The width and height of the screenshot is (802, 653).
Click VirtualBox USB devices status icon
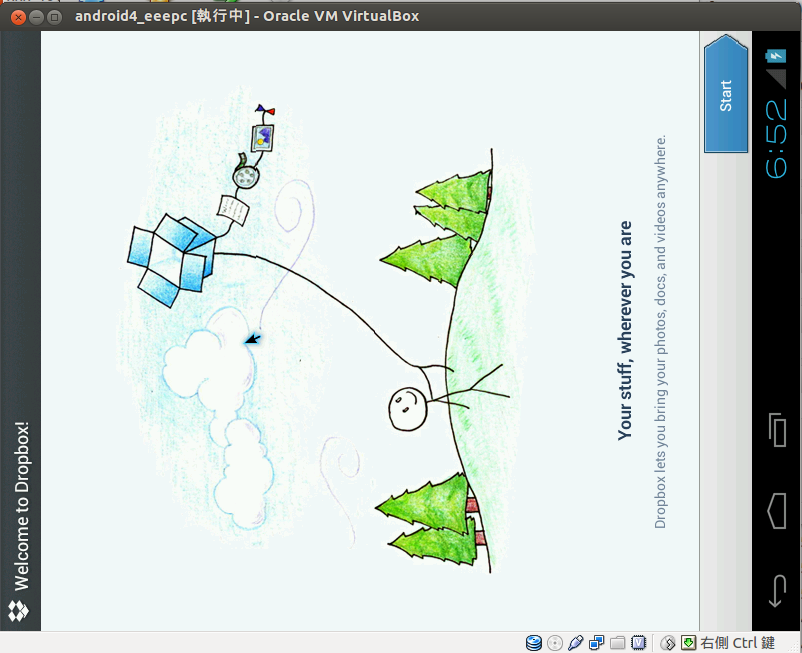[x=575, y=643]
